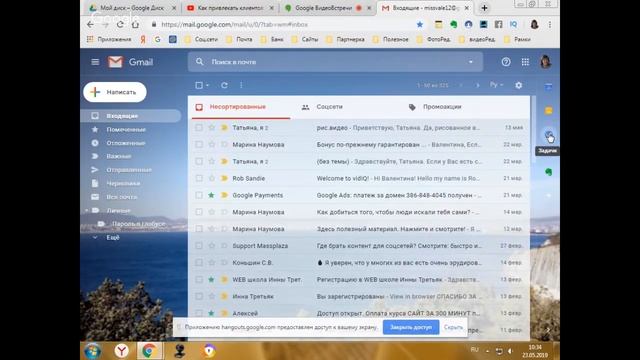
Task: Open Соцсети bookmarks folder
Action: 202,40
